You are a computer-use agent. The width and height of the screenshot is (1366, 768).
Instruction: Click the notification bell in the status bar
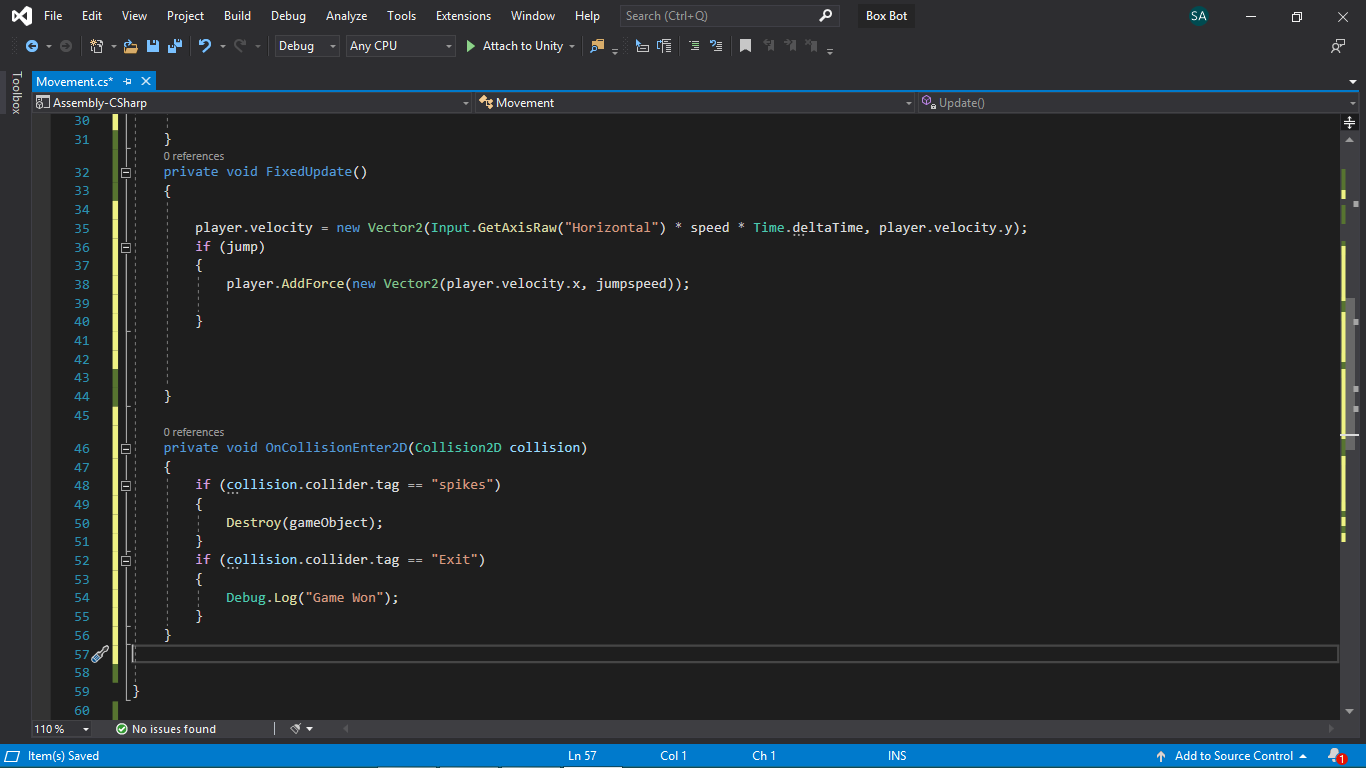click(x=1333, y=755)
